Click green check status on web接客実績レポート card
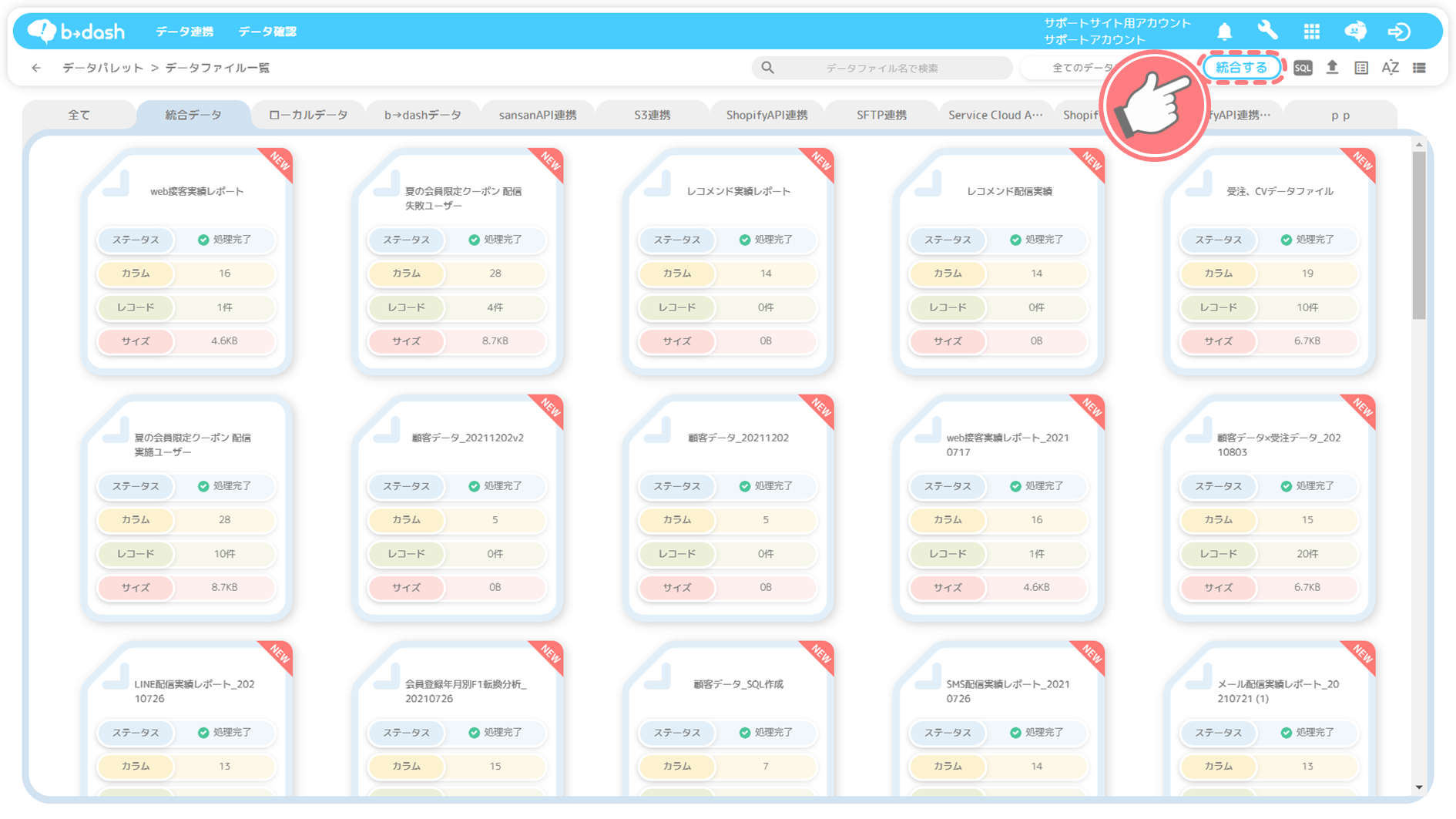This screenshot has width=1456, height=819. click(x=203, y=240)
